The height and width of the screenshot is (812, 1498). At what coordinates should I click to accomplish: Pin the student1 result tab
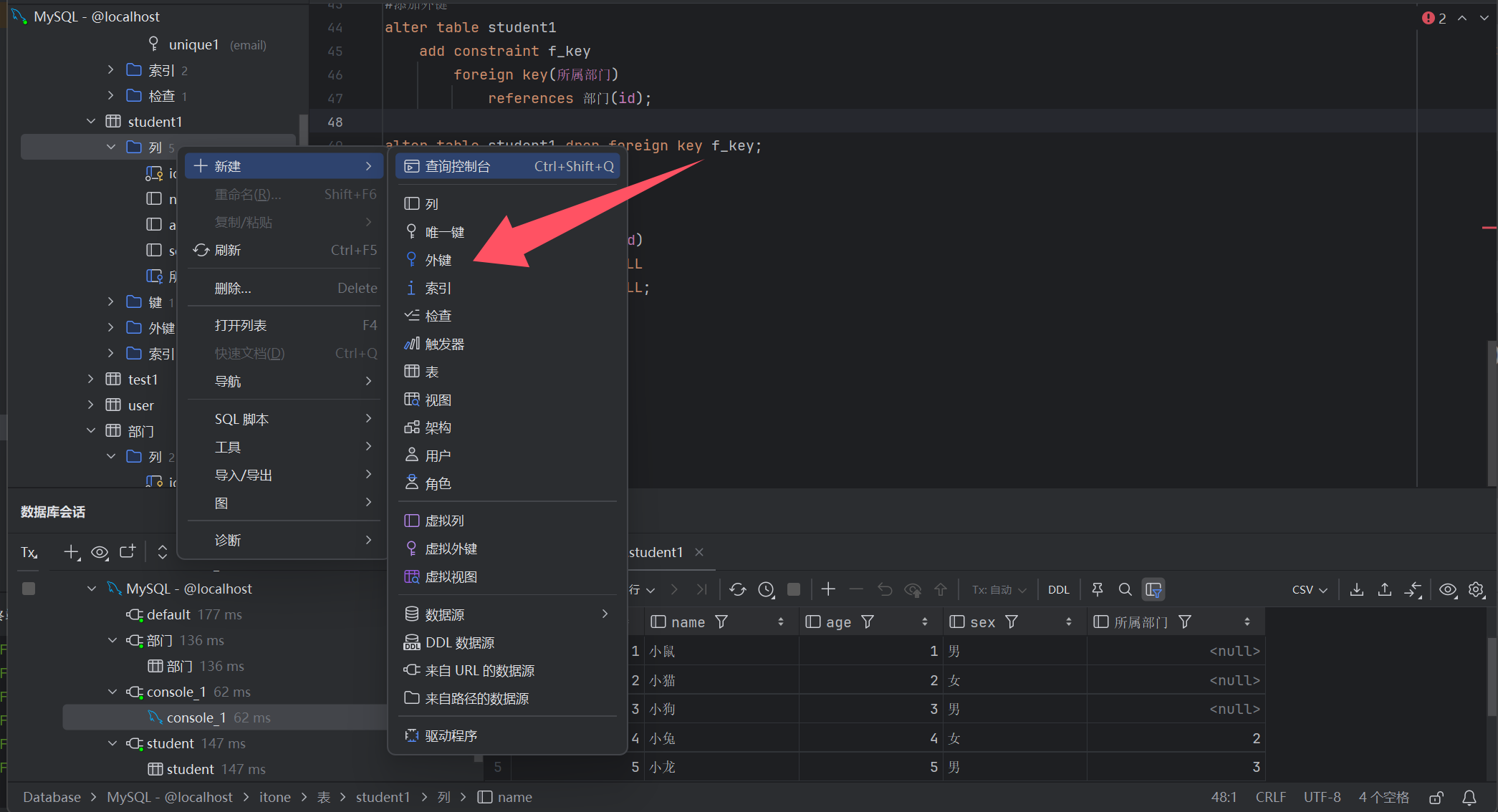pyautogui.click(x=1097, y=589)
